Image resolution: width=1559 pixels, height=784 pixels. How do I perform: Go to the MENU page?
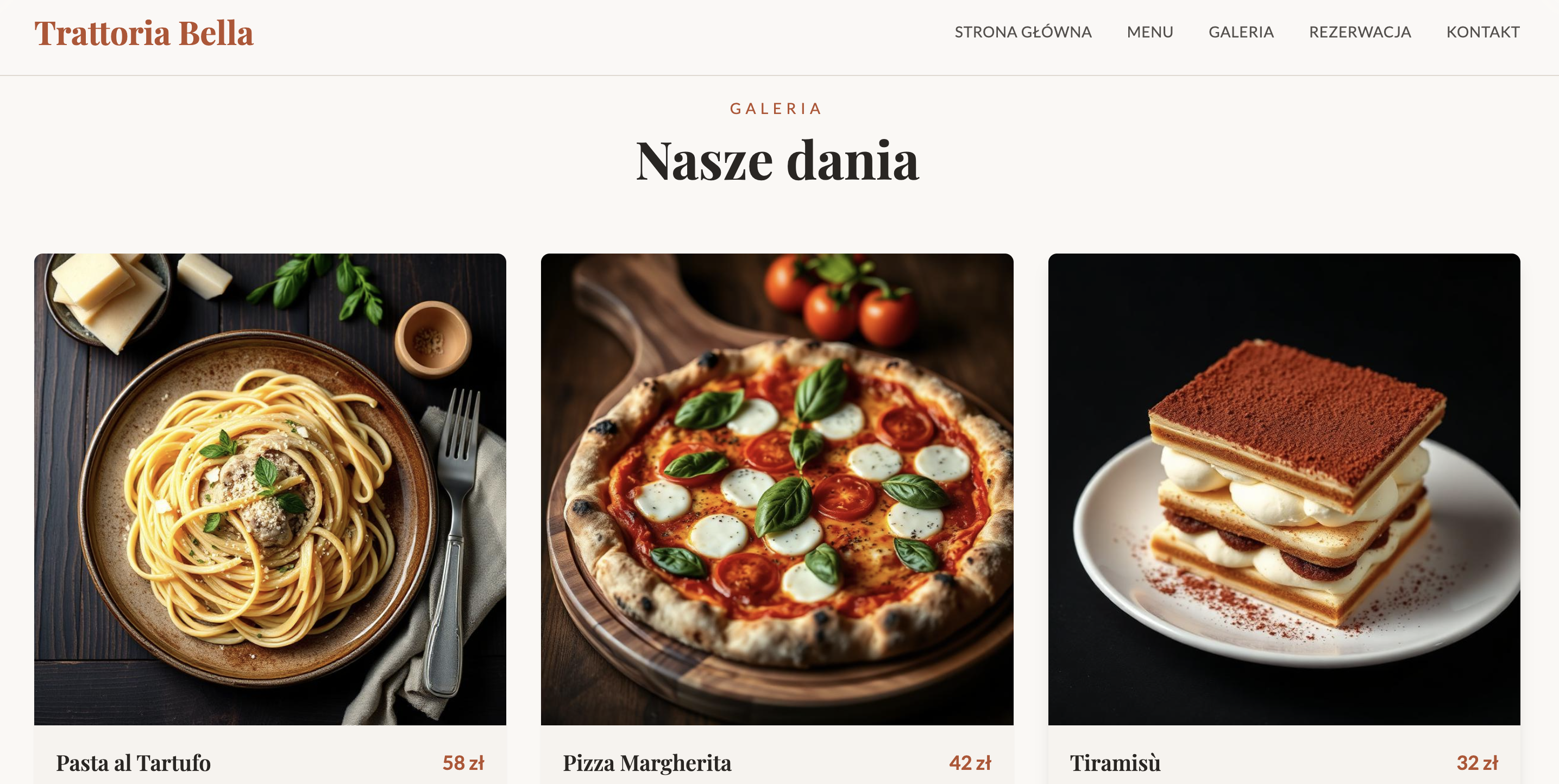point(1150,32)
